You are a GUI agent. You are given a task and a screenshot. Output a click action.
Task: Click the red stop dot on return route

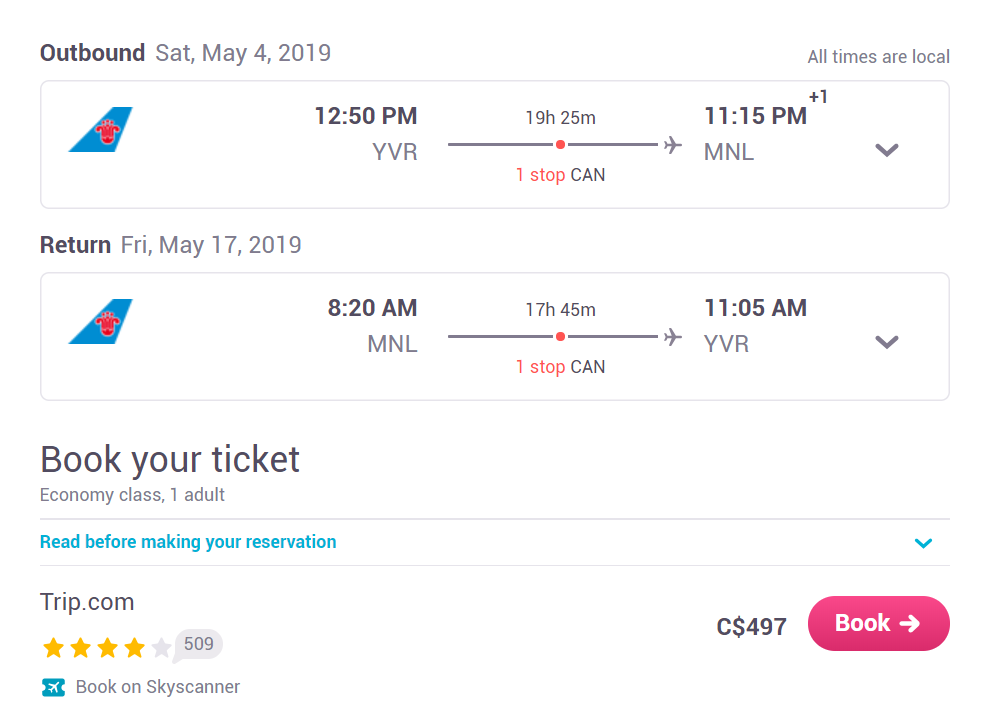click(560, 337)
